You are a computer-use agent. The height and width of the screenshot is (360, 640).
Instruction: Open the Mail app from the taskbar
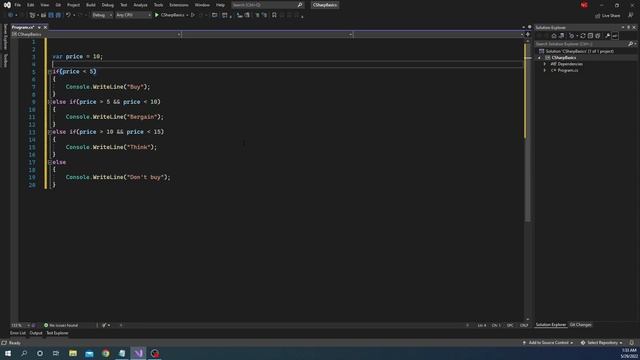(x=89, y=353)
